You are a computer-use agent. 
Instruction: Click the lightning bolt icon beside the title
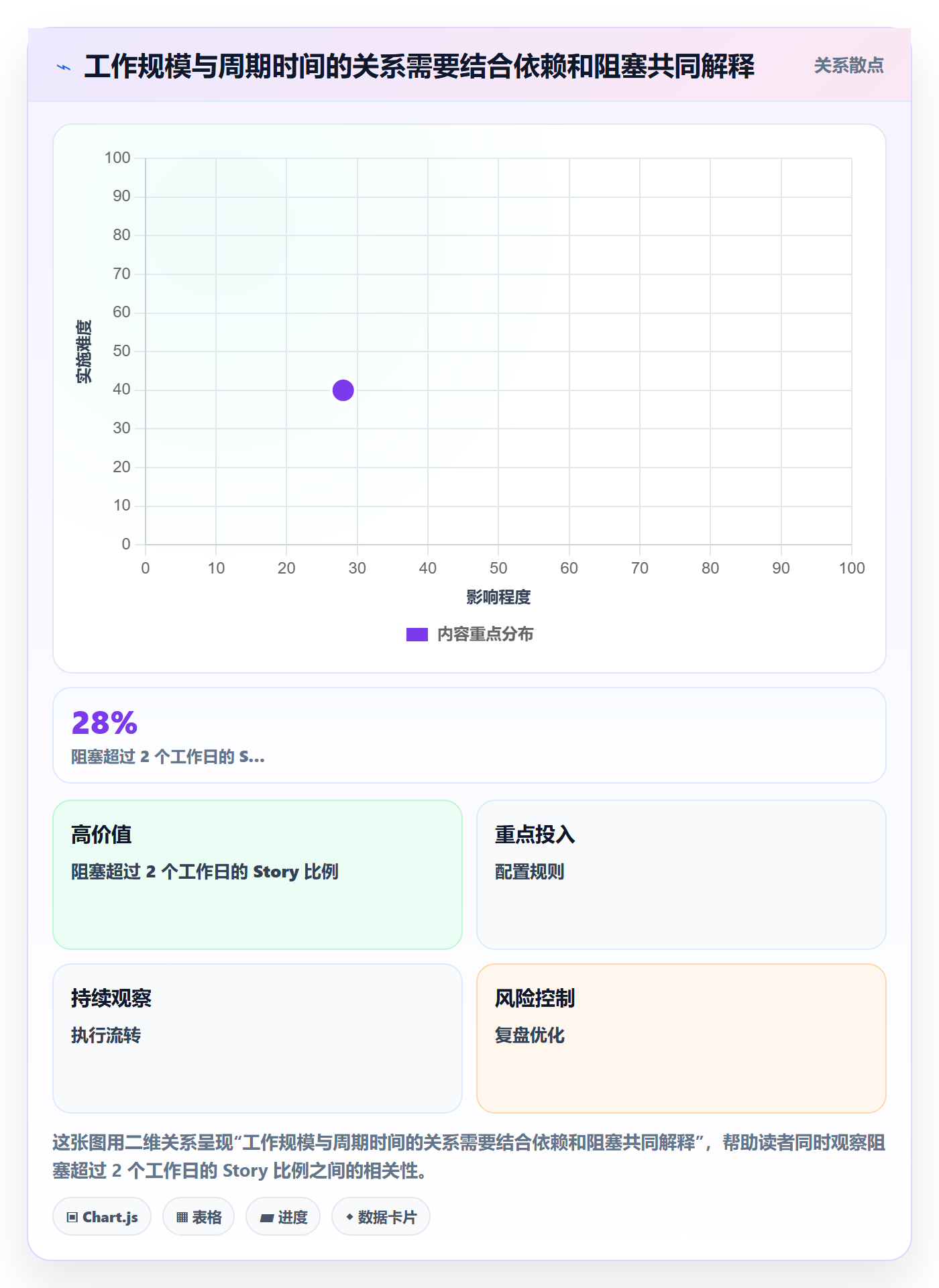point(64,67)
